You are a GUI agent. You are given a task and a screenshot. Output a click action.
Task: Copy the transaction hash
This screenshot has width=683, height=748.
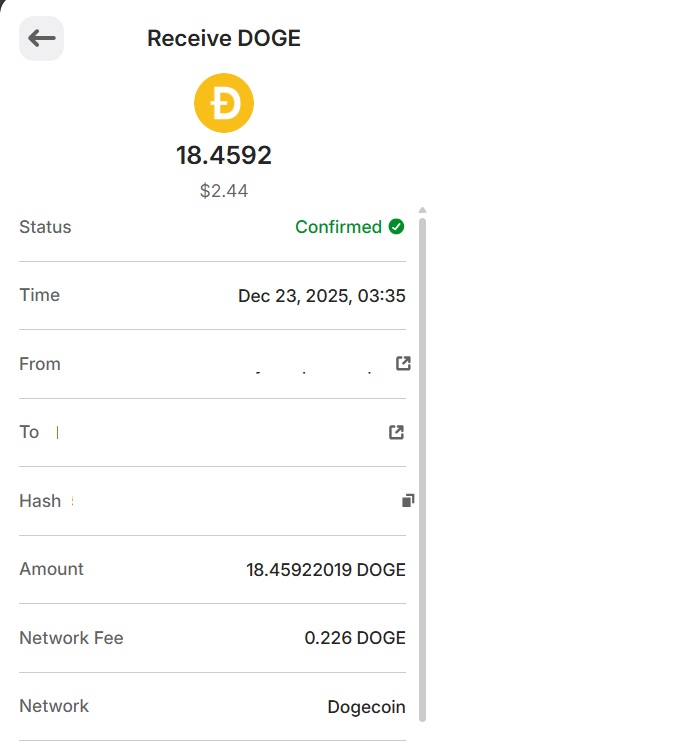(408, 500)
